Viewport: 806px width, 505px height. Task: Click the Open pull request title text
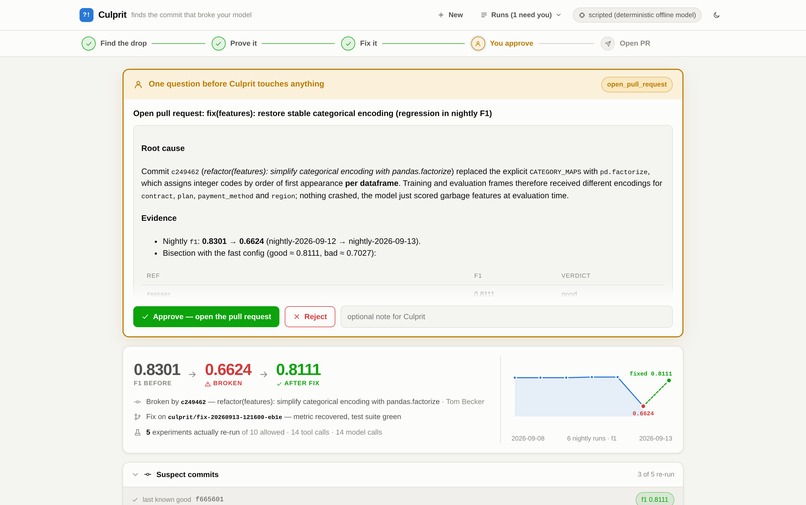tap(313, 113)
